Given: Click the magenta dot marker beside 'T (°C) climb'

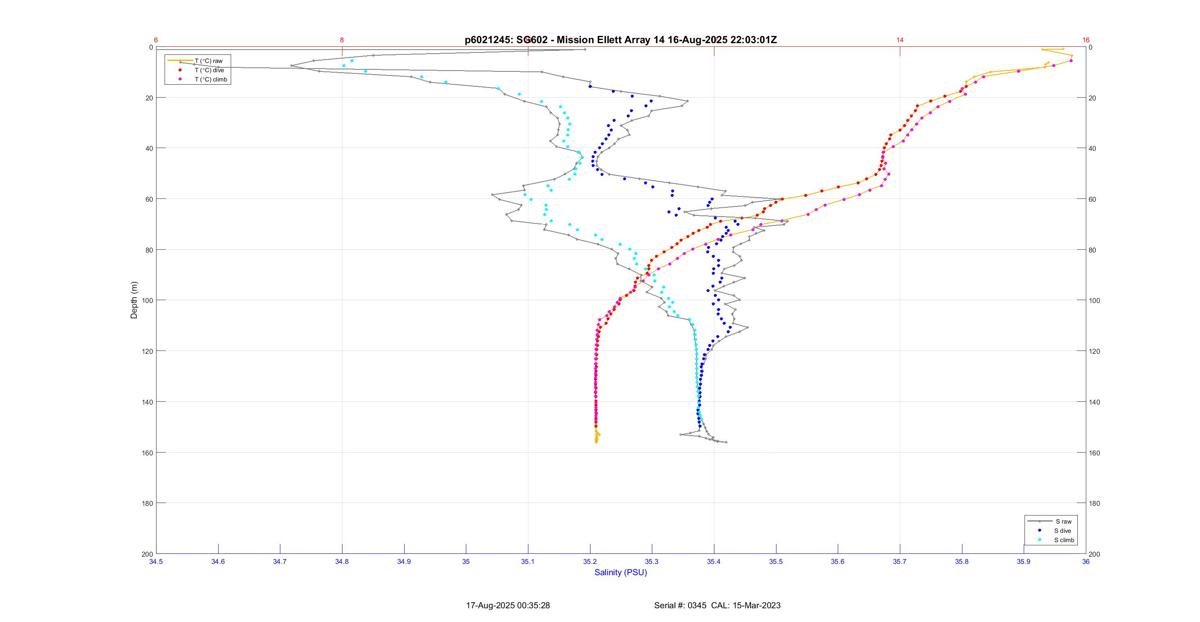Looking at the screenshot, I should [179, 79].
